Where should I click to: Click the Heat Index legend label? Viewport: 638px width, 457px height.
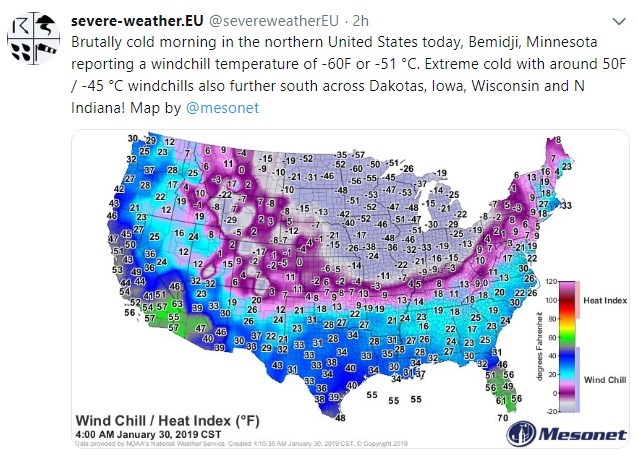605,300
